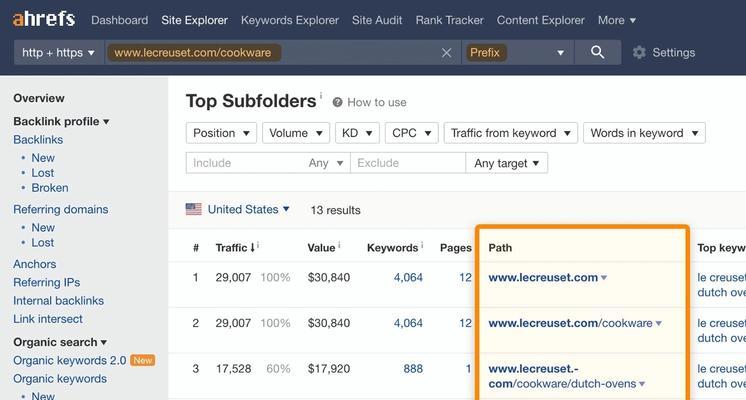Click the search magnifier button

pos(598,52)
